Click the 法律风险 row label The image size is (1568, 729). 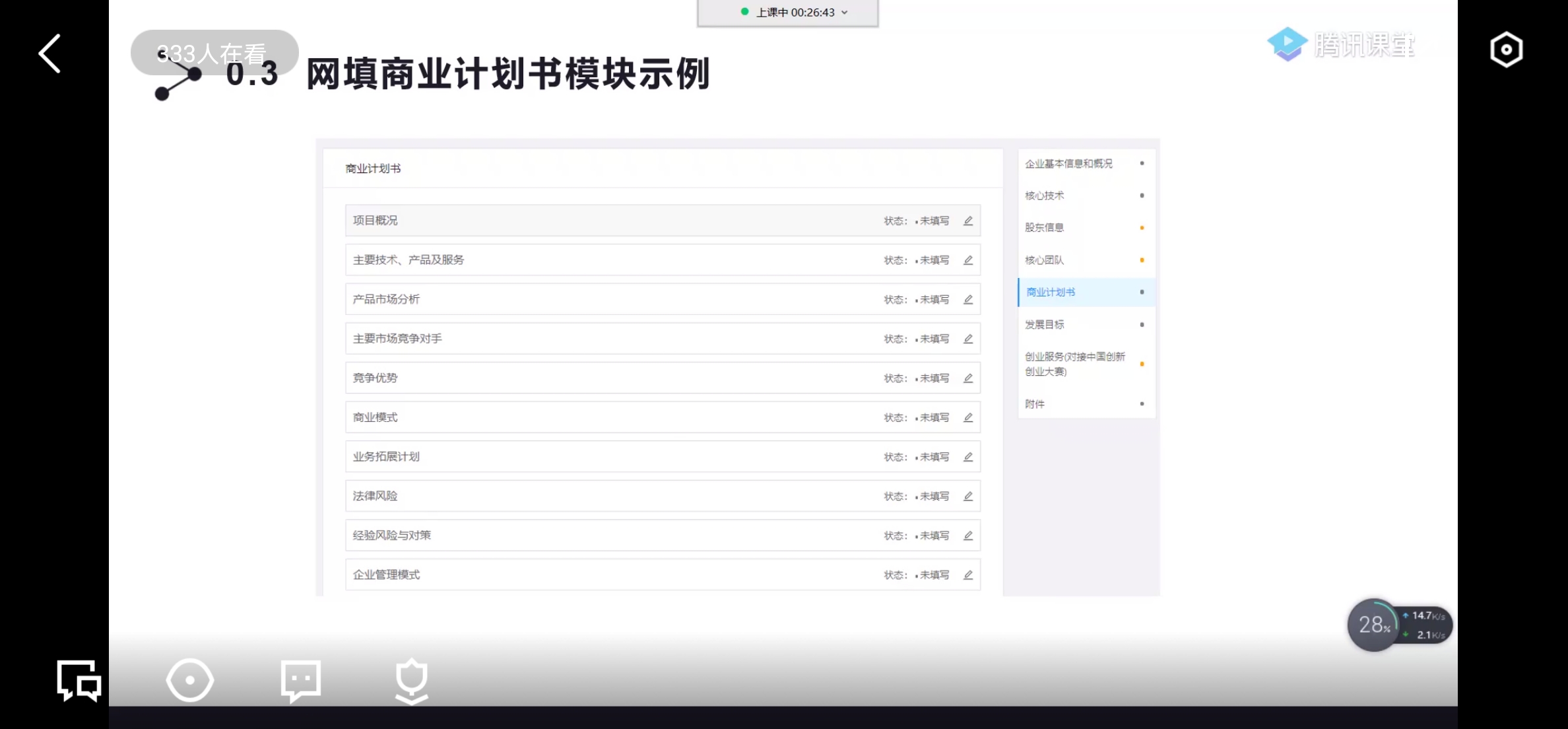[x=375, y=496]
